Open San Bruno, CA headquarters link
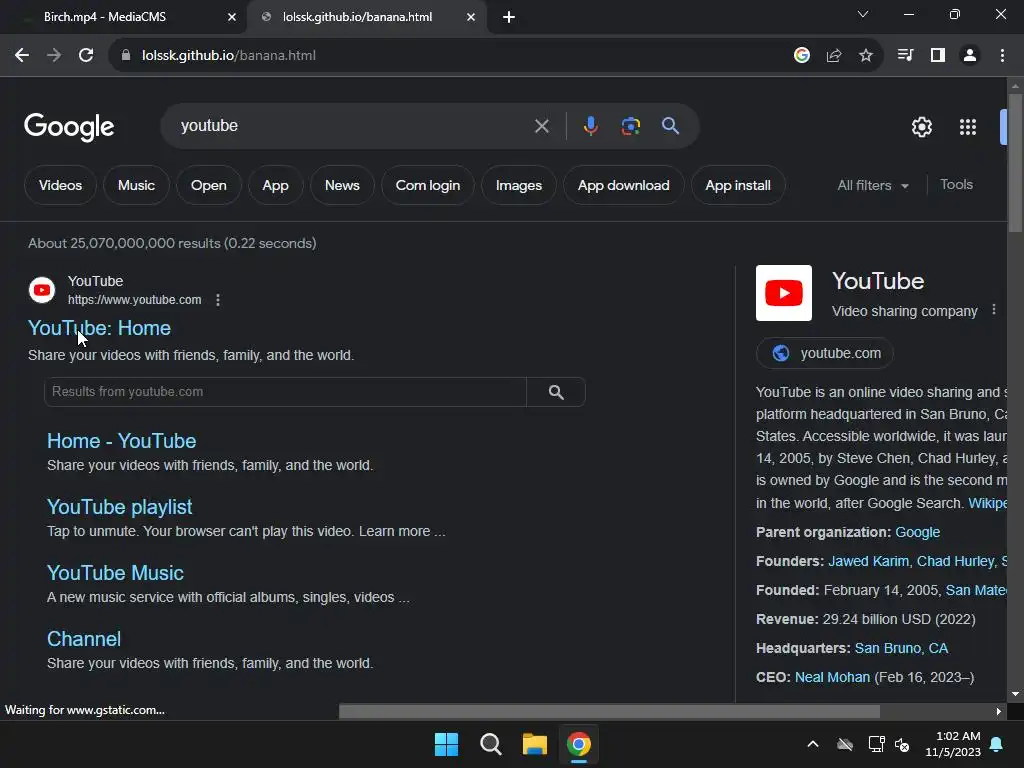This screenshot has height=768, width=1024. click(x=901, y=648)
